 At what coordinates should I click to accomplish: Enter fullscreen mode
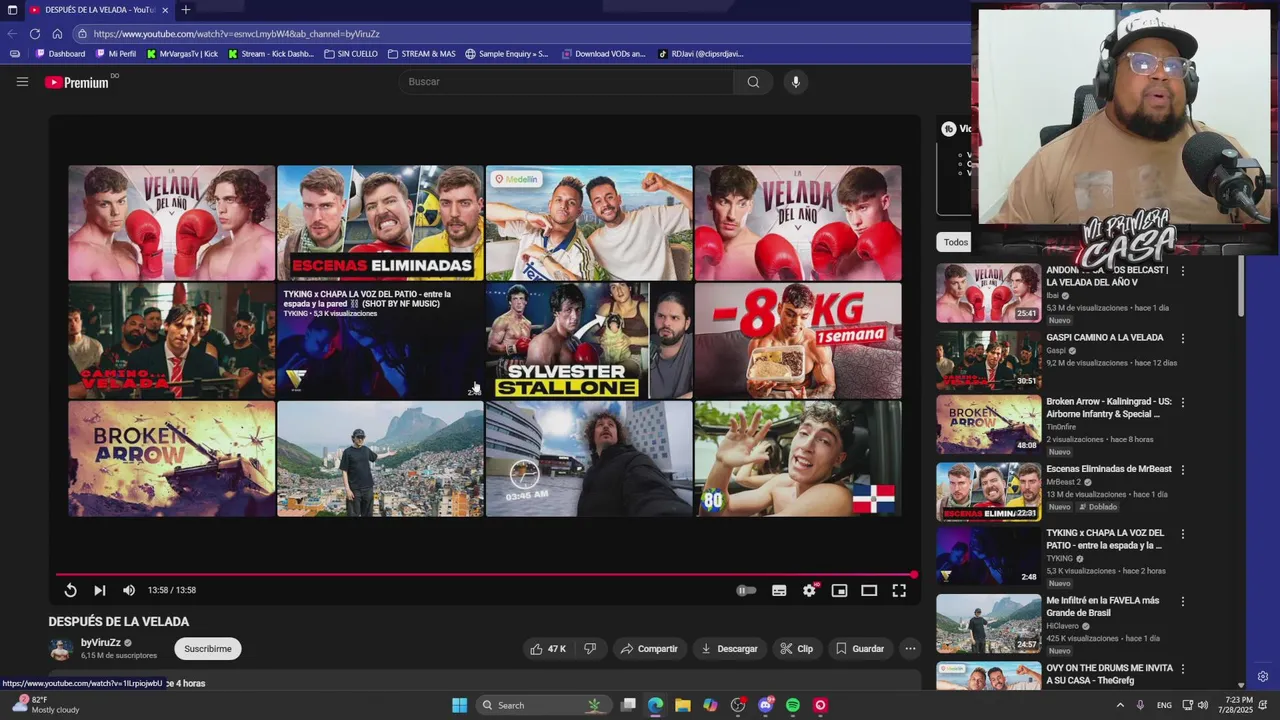coord(899,591)
